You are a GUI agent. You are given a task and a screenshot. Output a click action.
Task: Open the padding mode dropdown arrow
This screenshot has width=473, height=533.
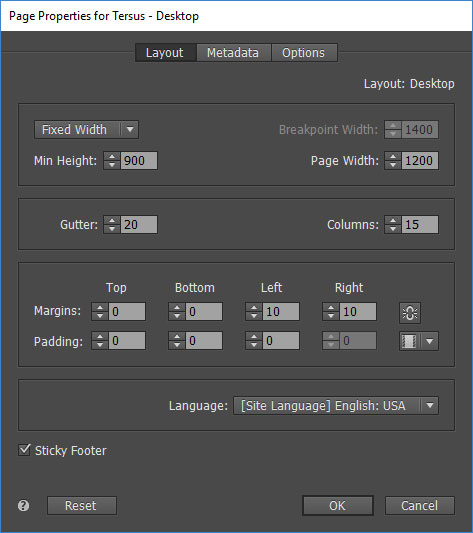click(x=430, y=341)
